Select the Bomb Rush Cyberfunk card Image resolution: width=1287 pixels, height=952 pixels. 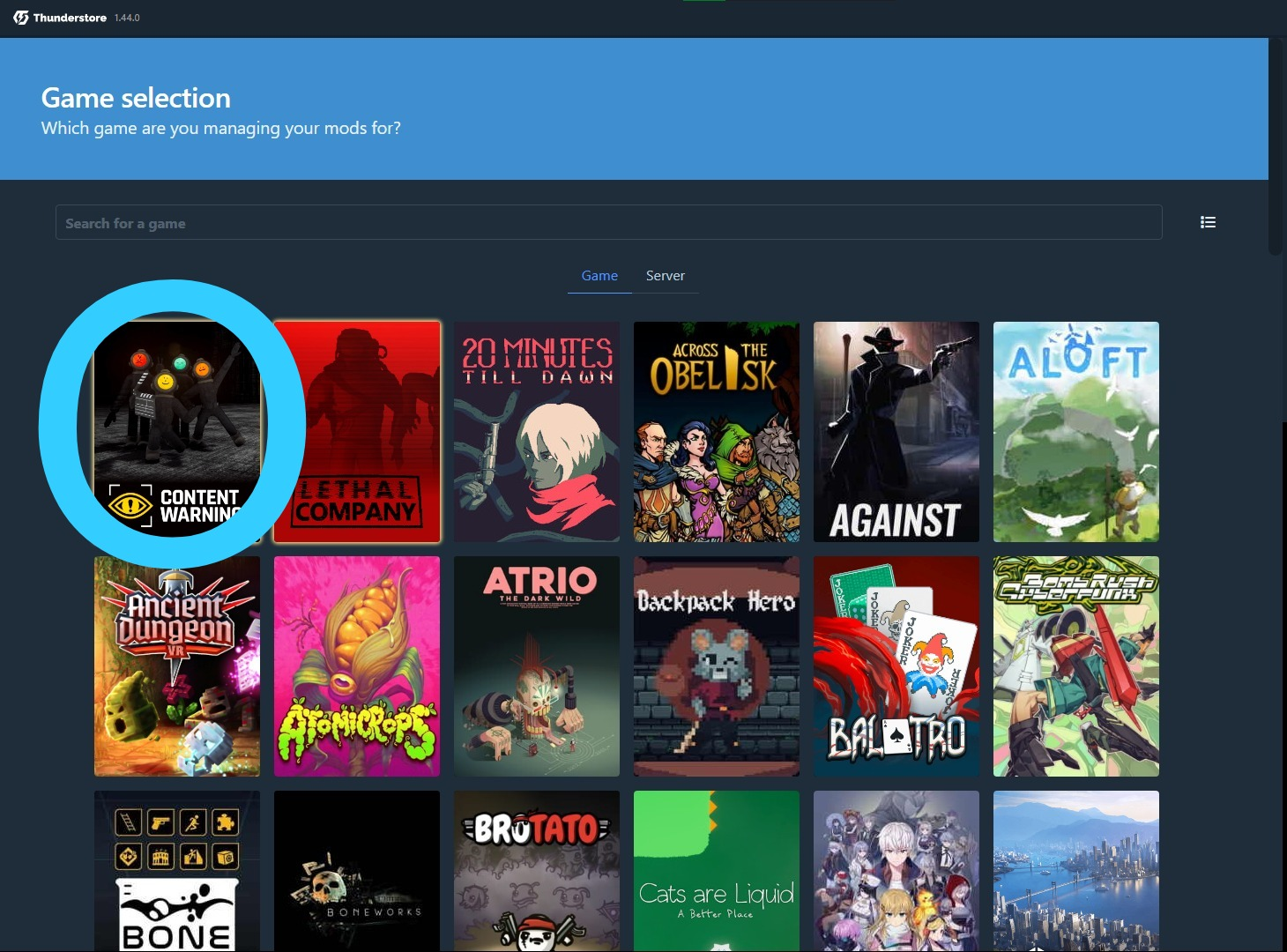coord(1076,666)
